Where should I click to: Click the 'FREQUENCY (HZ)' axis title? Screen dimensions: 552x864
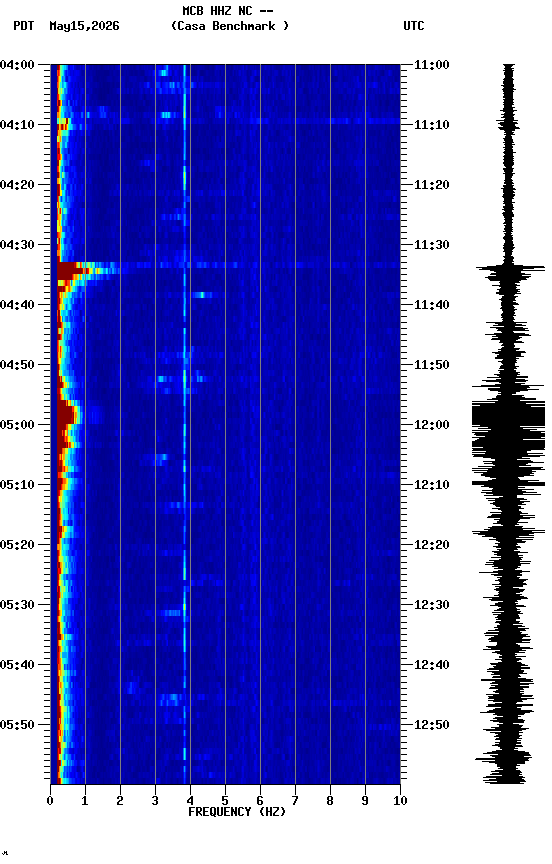pos(237,812)
